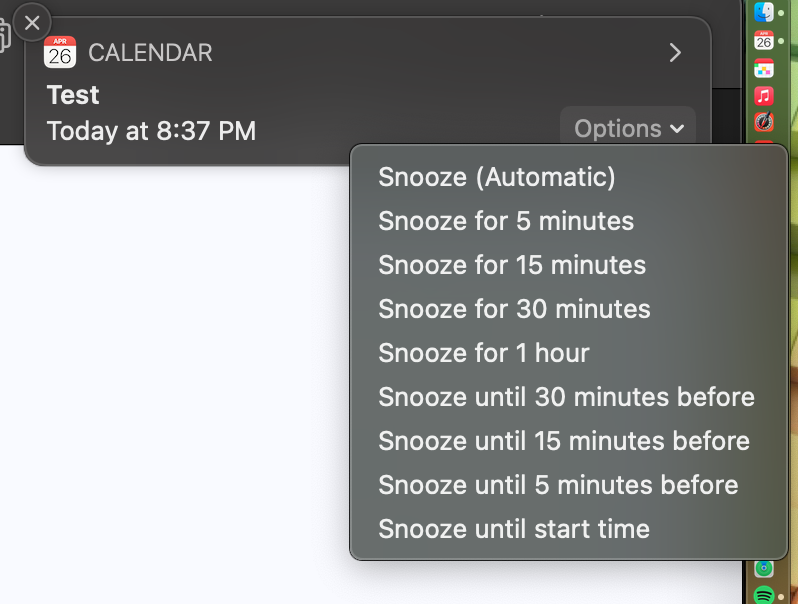Image resolution: width=798 pixels, height=604 pixels.
Task: Dismiss the Calendar notification with X
Action: pyautogui.click(x=32, y=22)
